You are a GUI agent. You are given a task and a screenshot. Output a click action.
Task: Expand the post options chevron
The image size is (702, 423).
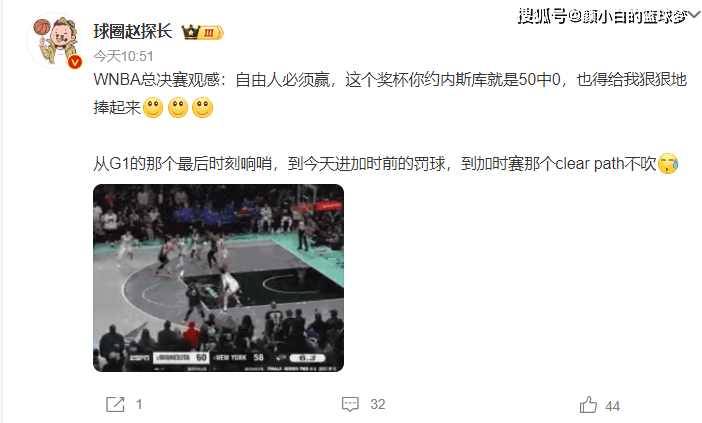point(693,14)
